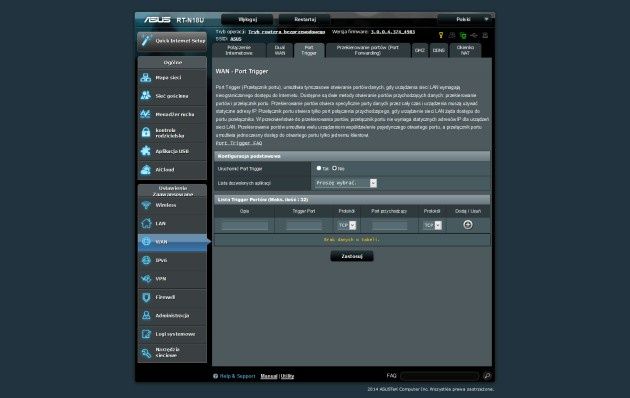Switch to DDNS tab

tap(438, 51)
